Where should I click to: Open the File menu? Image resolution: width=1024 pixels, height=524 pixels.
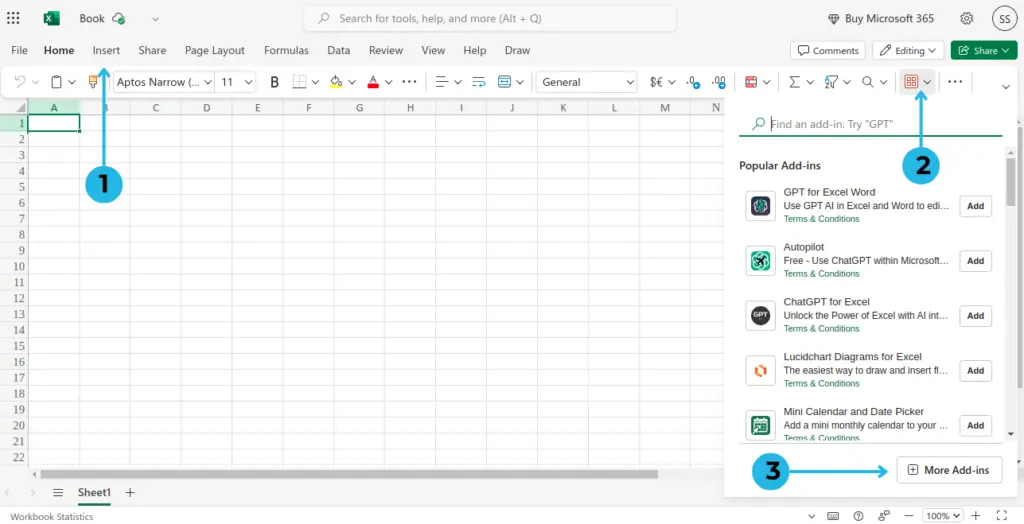click(20, 50)
